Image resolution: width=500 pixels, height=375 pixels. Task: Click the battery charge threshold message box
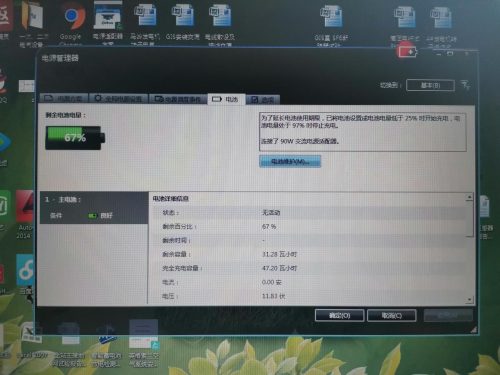(363, 132)
